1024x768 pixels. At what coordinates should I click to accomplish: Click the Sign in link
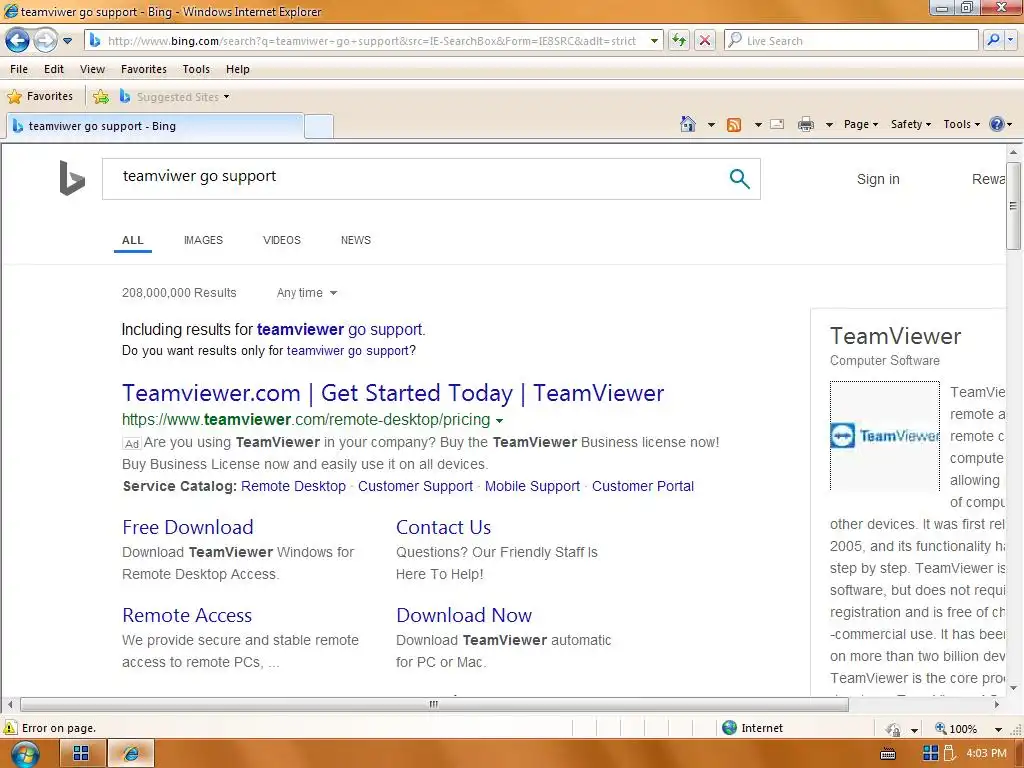click(x=878, y=179)
